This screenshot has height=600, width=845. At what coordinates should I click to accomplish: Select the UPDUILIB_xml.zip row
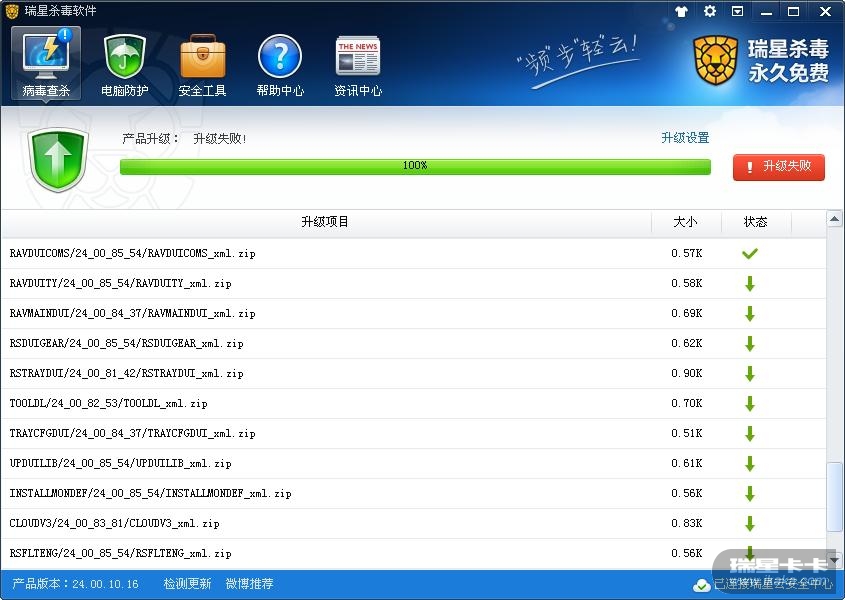click(413, 464)
